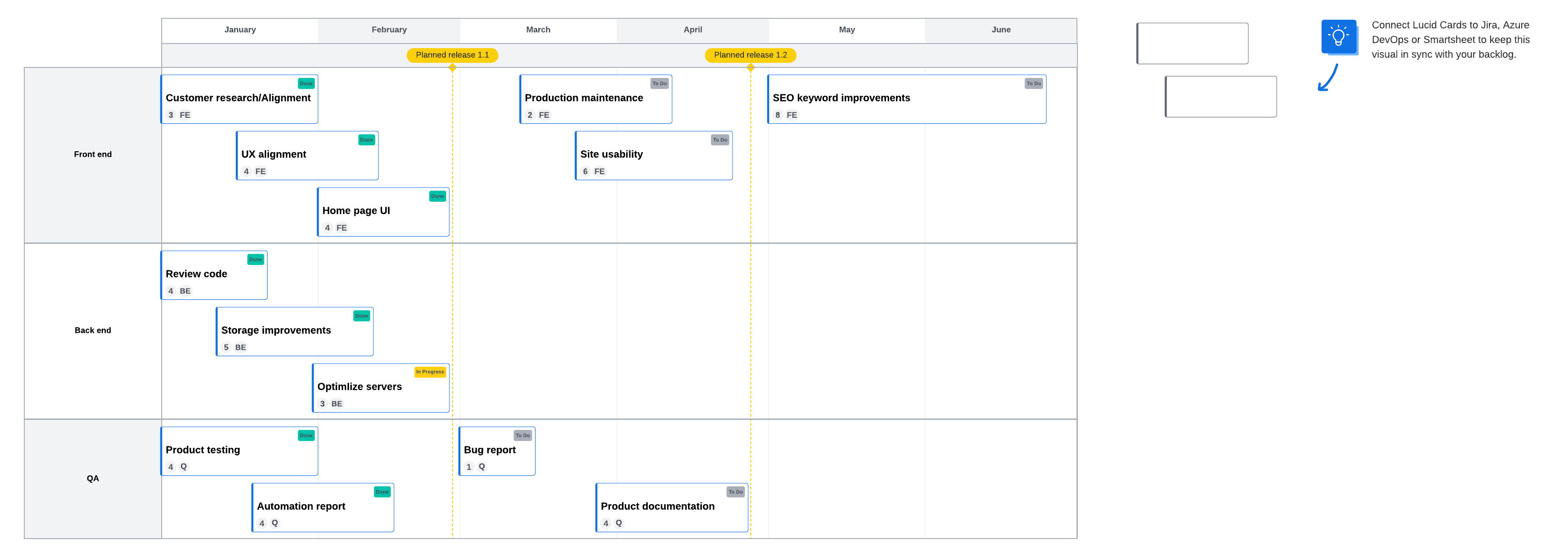1568x556 pixels.
Task: Click the QA swimlane label
Action: pyautogui.click(x=93, y=478)
